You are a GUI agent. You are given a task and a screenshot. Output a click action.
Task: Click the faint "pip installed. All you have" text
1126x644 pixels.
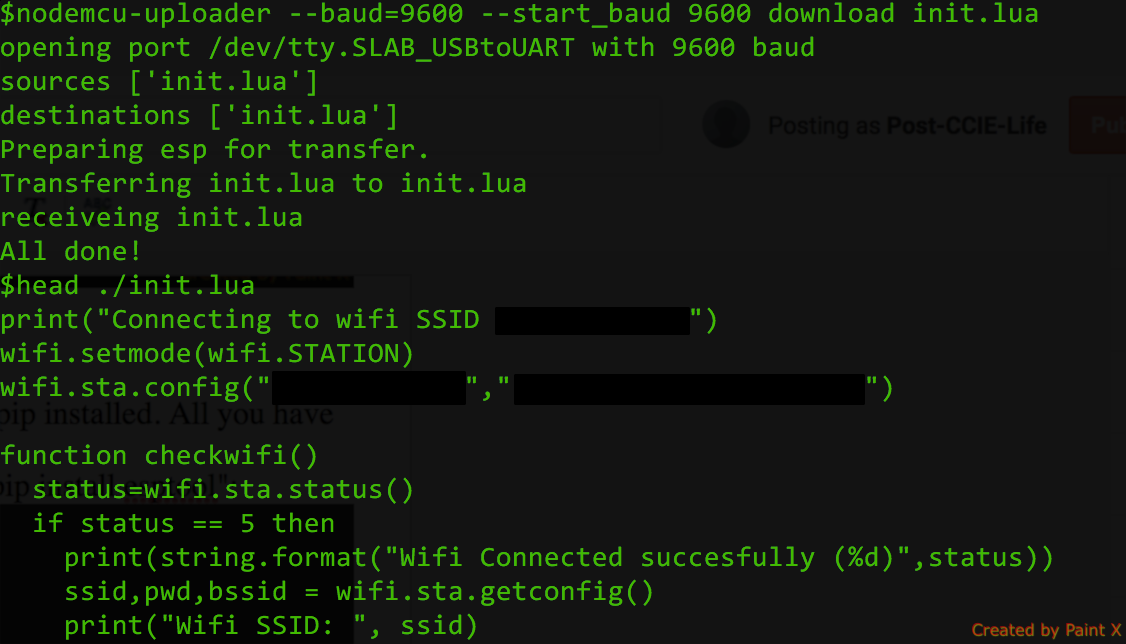[x=167, y=412]
